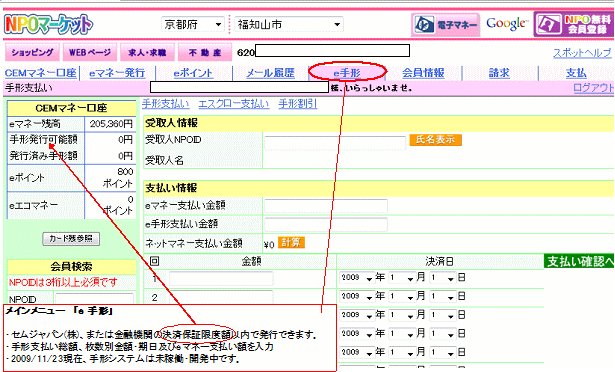
Task: Click the 受取人NPOID input field
Action: [x=335, y=143]
